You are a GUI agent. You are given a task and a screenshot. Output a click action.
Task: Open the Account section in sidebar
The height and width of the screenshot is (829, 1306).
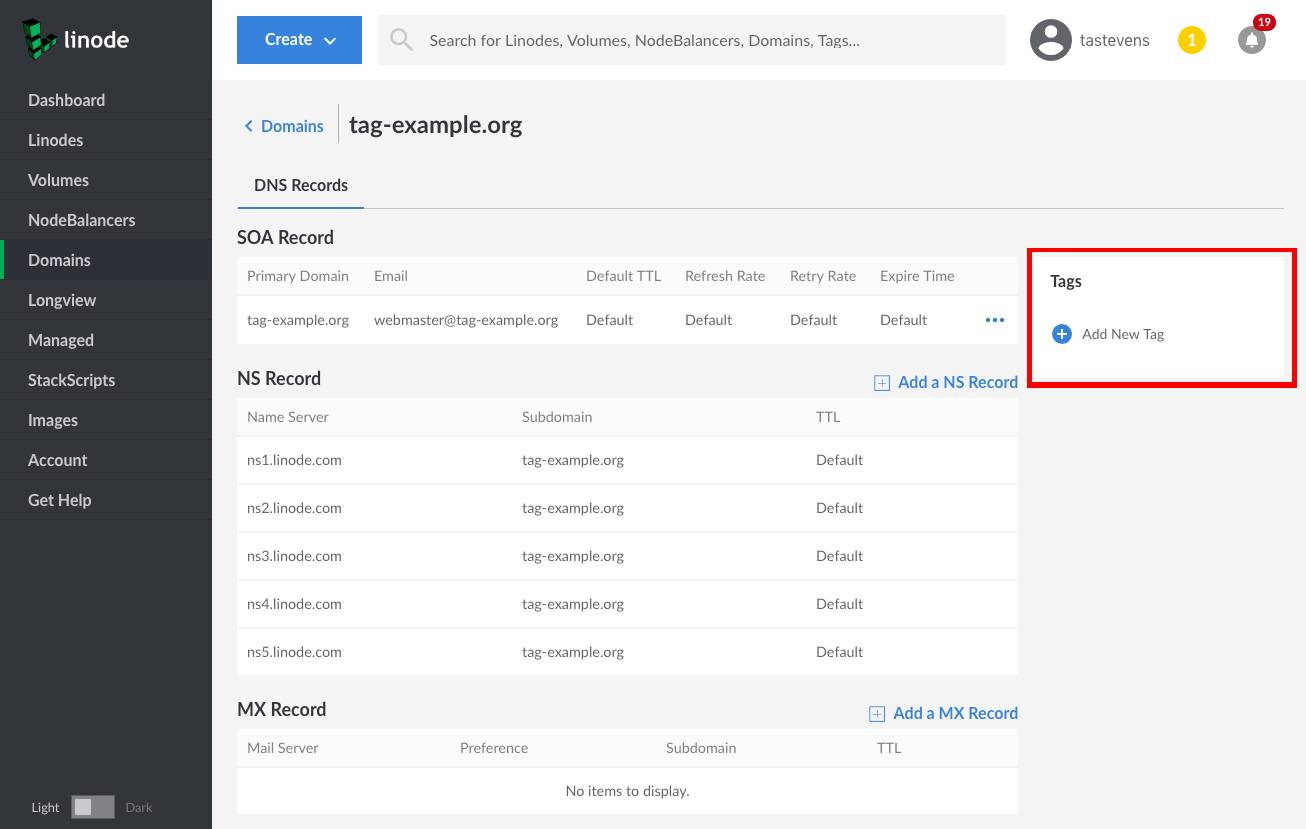(x=58, y=459)
